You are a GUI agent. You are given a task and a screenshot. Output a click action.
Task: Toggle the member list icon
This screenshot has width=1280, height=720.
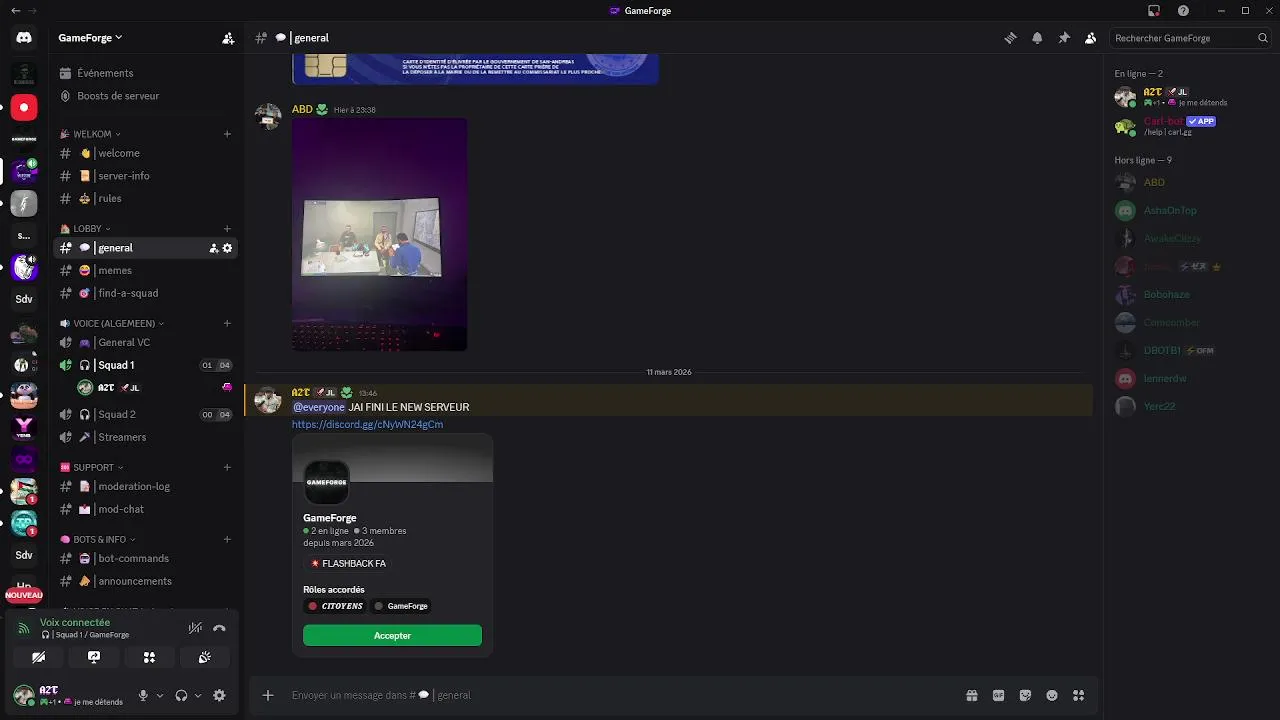point(1090,38)
